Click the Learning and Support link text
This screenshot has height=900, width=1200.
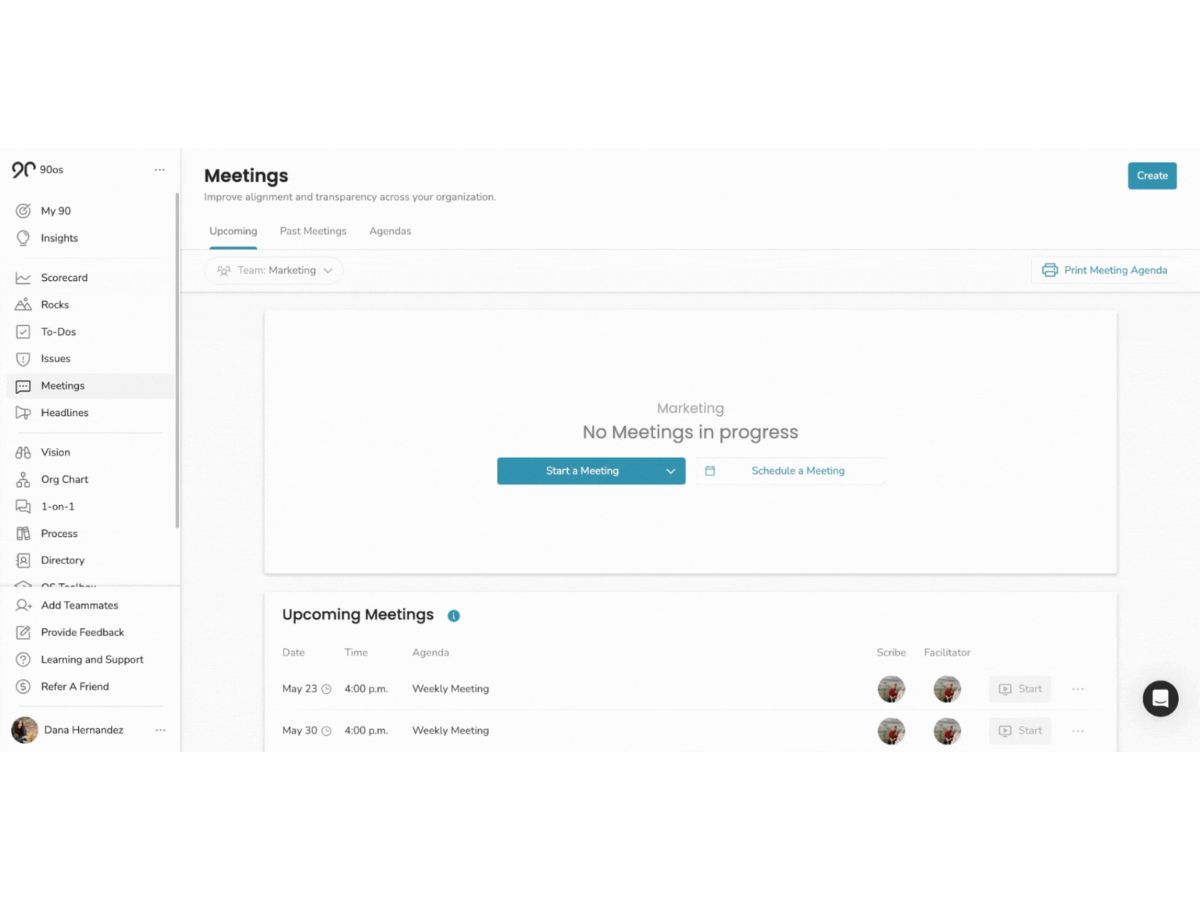92,660
